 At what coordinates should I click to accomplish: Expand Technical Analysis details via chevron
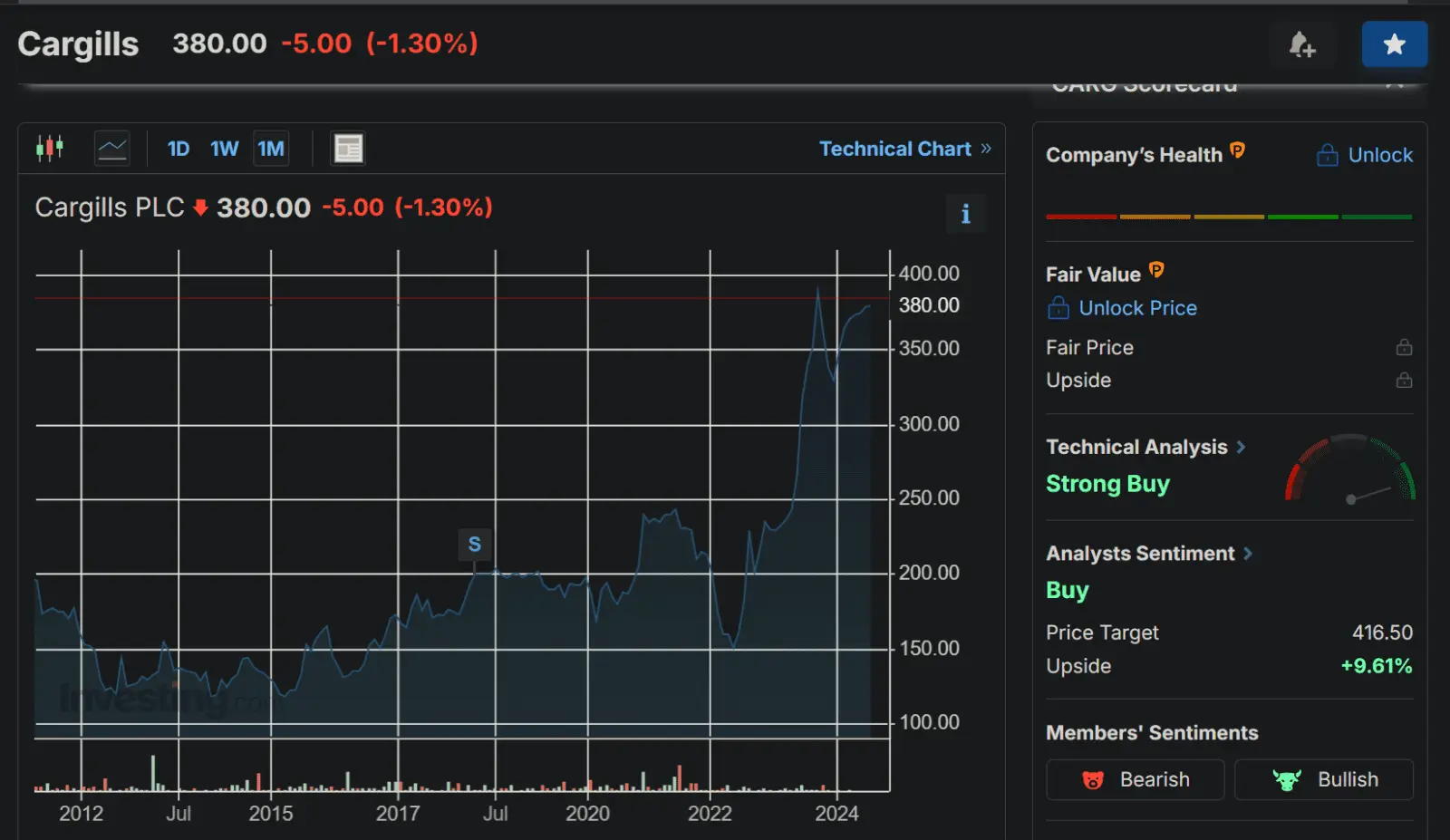pyautogui.click(x=1242, y=447)
